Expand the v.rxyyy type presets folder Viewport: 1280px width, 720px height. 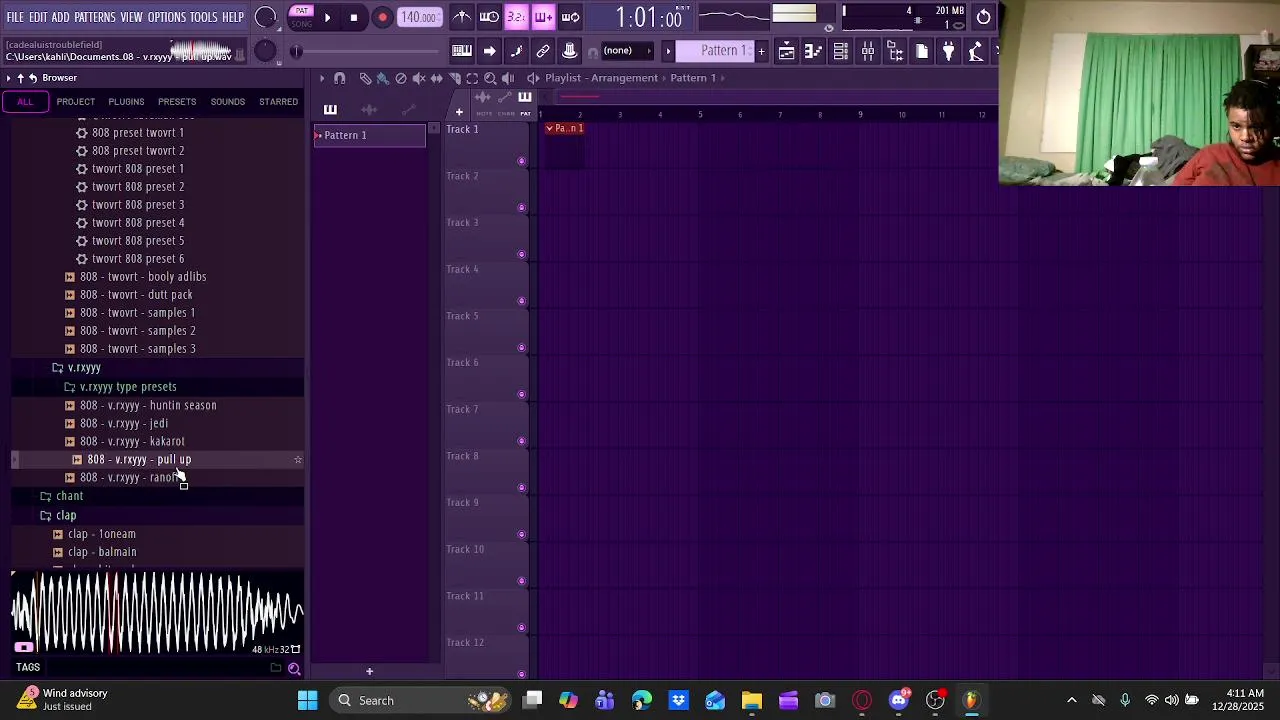coord(128,387)
